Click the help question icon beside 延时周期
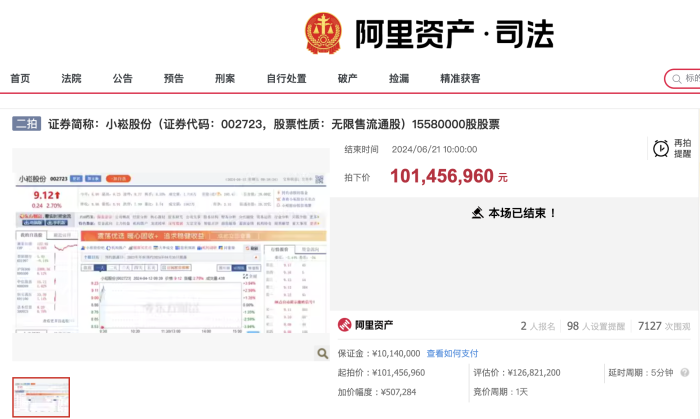Viewport: 700px width, 419px height. coord(684,373)
